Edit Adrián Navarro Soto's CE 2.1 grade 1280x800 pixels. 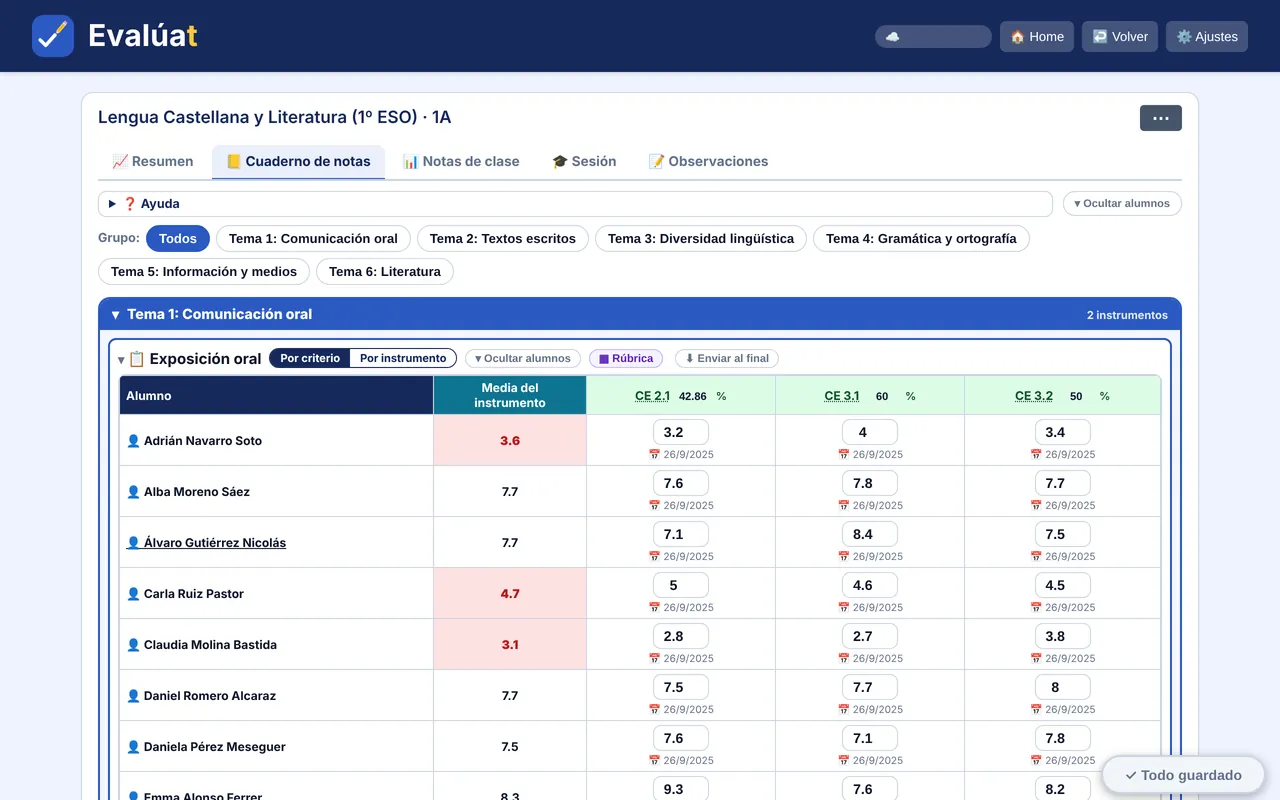(681, 433)
